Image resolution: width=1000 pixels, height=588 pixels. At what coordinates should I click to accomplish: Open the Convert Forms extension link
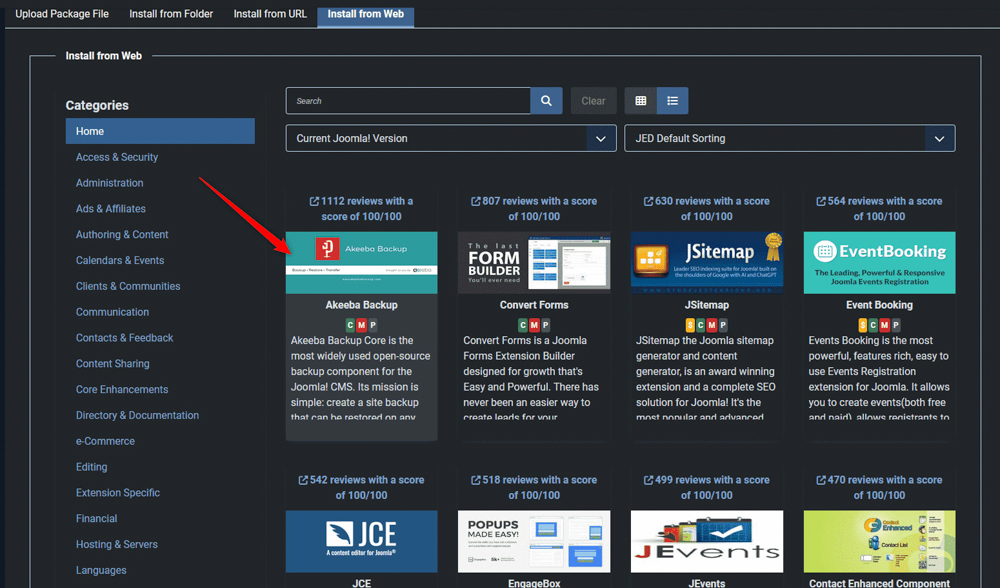(x=533, y=304)
